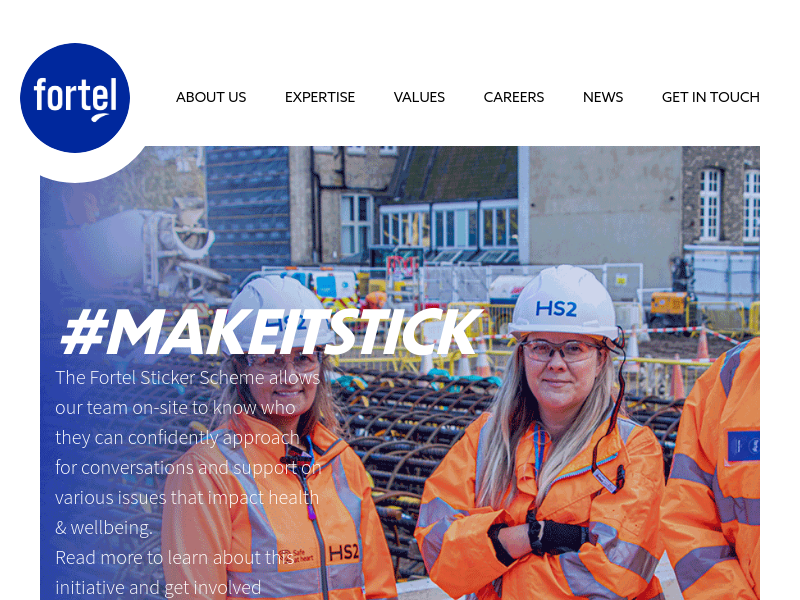
Task: Click 'Read more to learn about this' text
Action: click(174, 558)
